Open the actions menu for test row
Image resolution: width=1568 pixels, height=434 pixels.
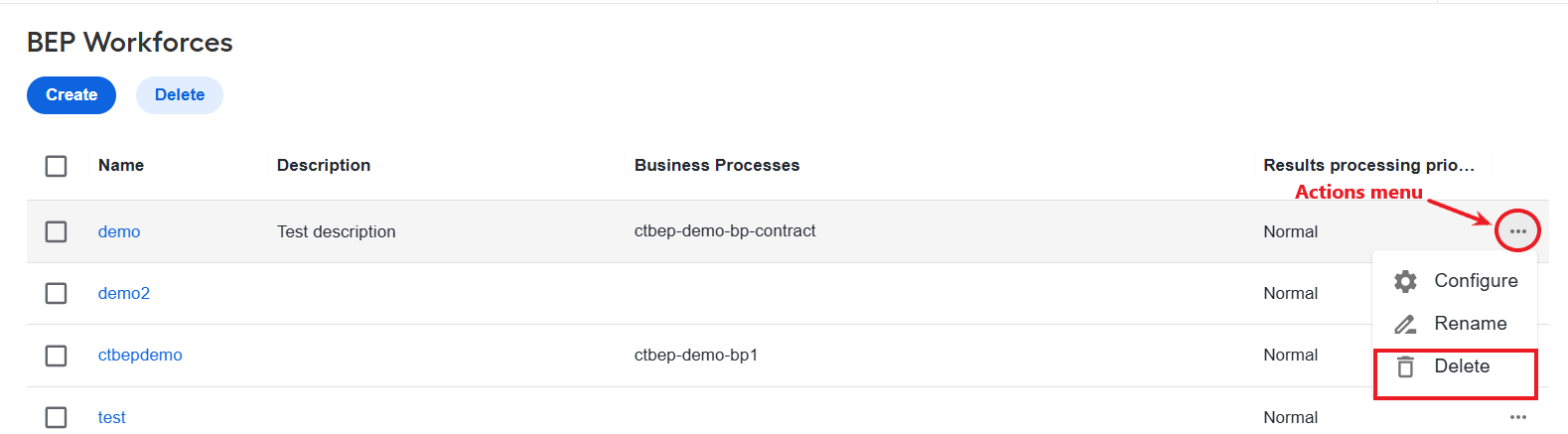(1517, 417)
